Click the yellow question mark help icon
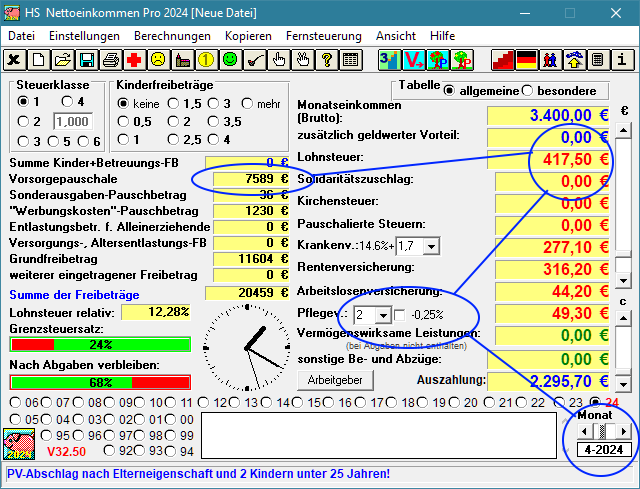Screen dimensions: 640x489 point(326,60)
